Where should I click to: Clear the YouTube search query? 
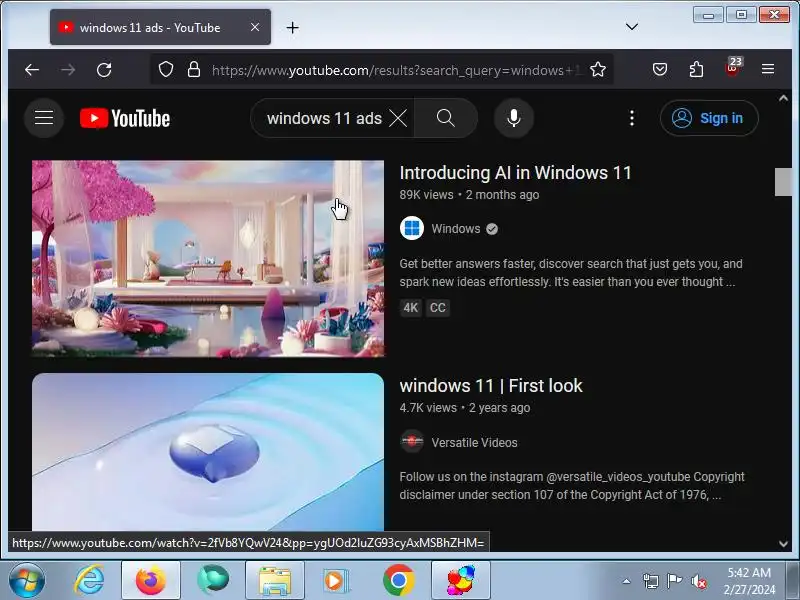point(398,118)
